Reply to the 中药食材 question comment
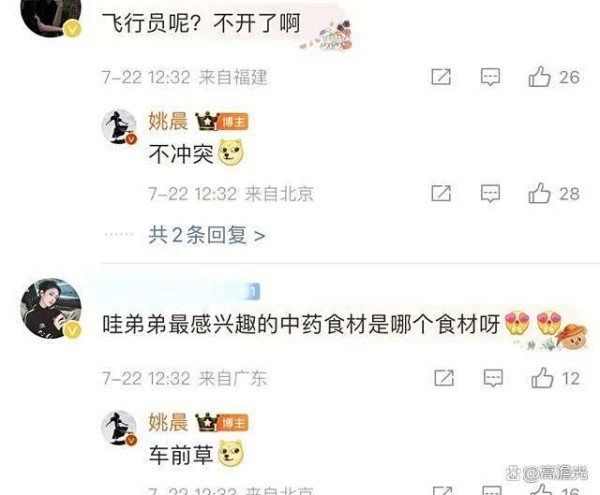 (493, 378)
